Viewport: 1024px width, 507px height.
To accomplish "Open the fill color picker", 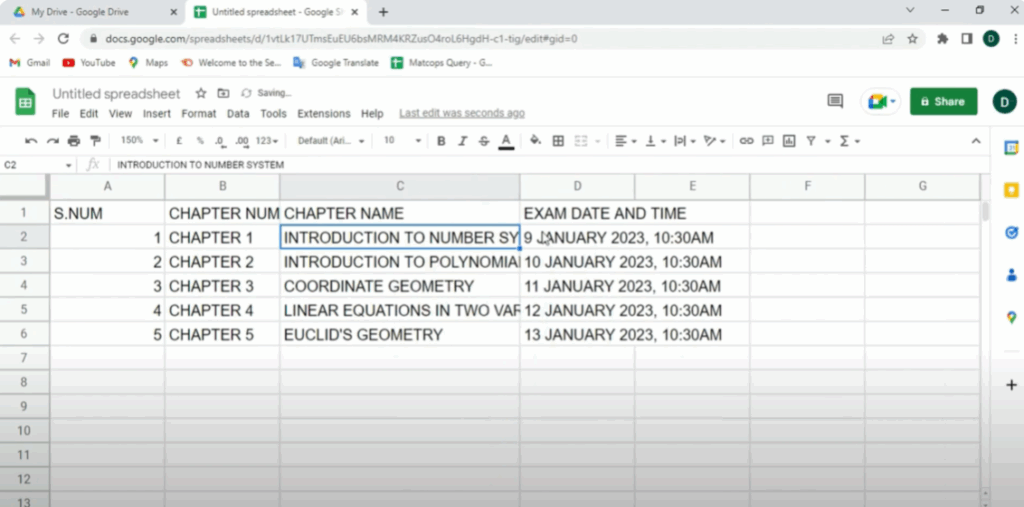I will (x=535, y=141).
